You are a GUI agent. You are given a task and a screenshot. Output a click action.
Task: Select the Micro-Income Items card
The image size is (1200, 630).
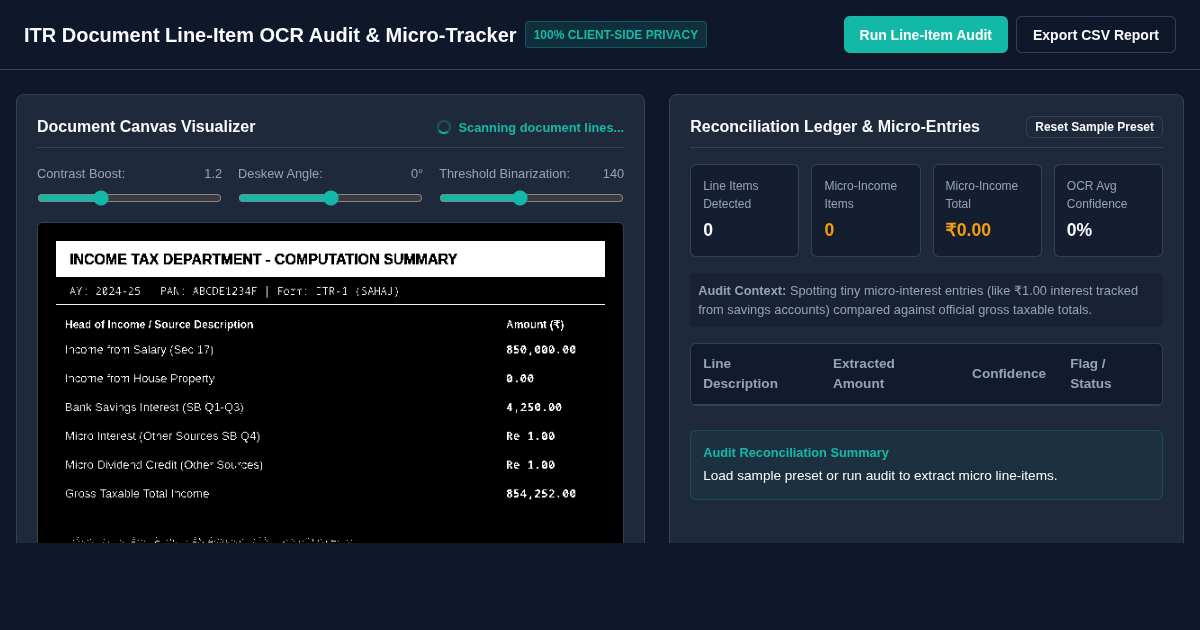[x=866, y=211]
